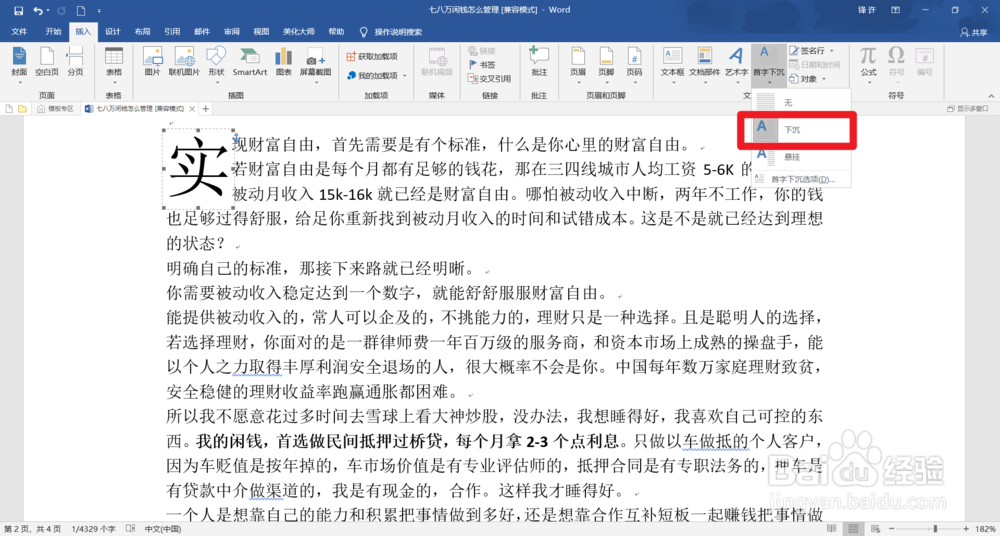Viewport: 1000px width, 536px height.
Task: Click the zoom slider in status bar
Action: 928,529
